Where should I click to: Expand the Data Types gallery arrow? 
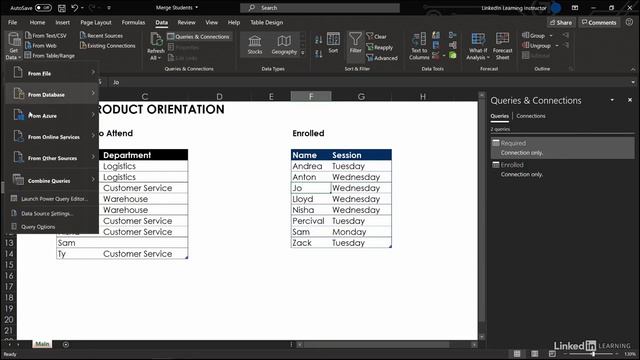point(302,53)
